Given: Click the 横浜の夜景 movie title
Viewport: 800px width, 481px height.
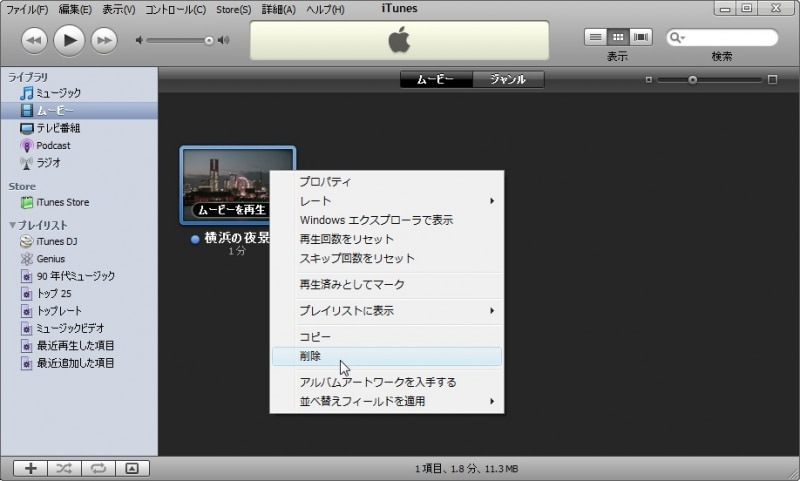Looking at the screenshot, I should [237, 238].
